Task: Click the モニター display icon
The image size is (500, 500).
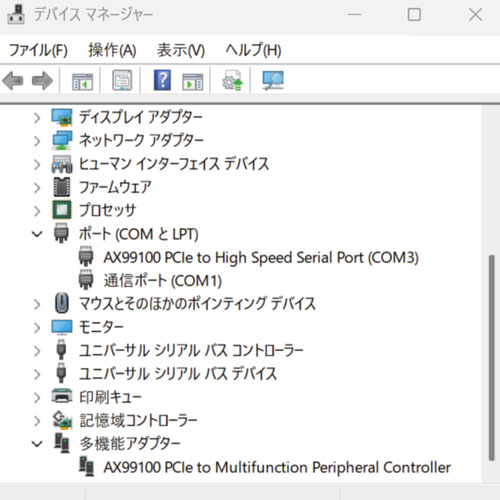Action: pyautogui.click(x=62, y=327)
